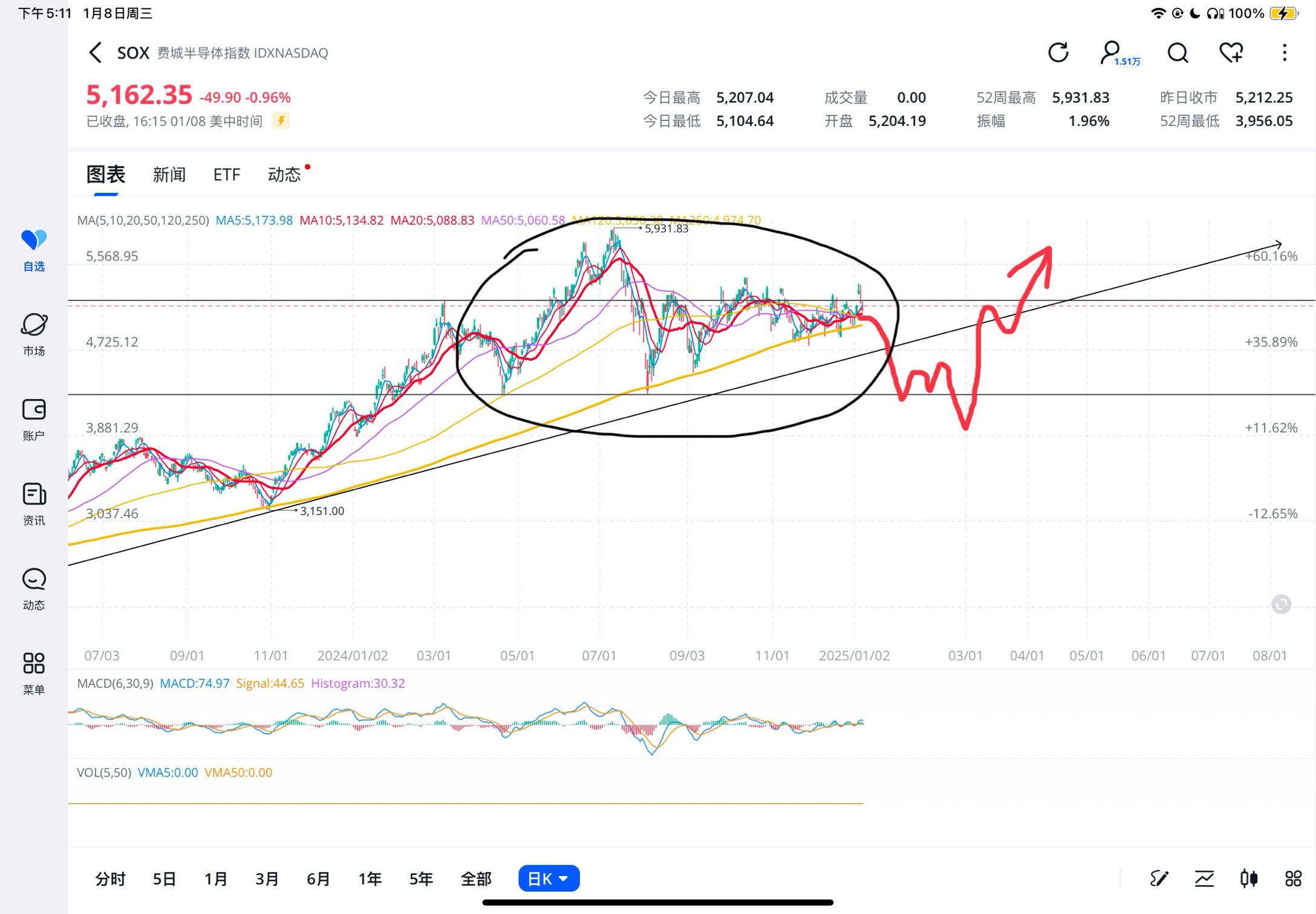Screen dimensions: 1316x914
Task: Select the 3月 timeframe
Action: click(x=267, y=878)
